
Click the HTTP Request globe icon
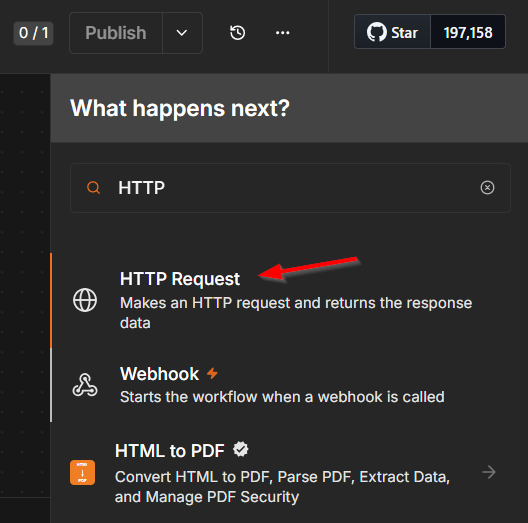tap(85, 300)
